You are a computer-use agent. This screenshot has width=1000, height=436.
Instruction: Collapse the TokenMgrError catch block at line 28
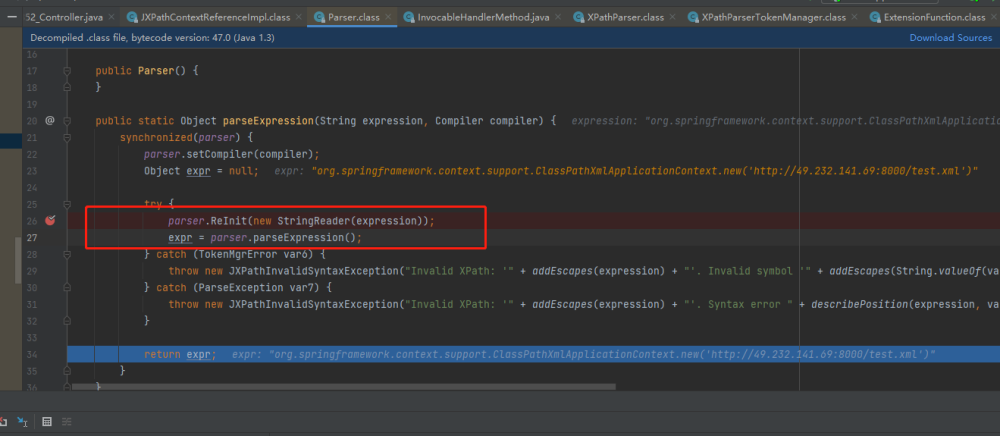point(67,254)
